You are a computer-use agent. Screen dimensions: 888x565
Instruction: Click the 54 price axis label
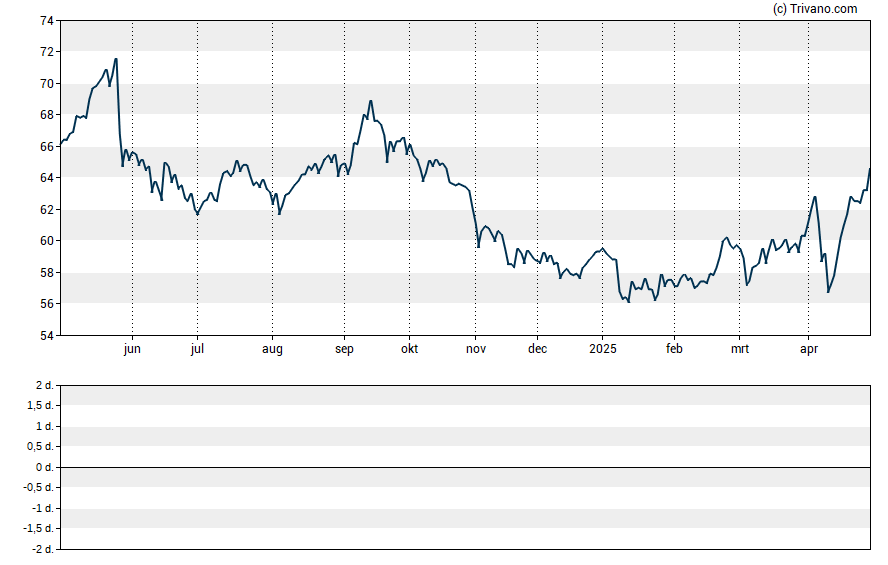point(46,336)
